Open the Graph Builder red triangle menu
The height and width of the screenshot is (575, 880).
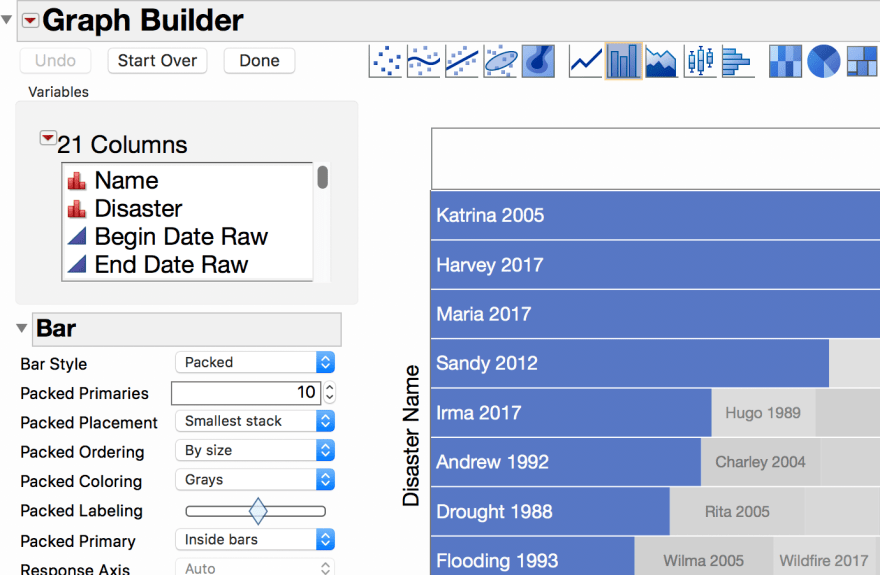pos(29,20)
